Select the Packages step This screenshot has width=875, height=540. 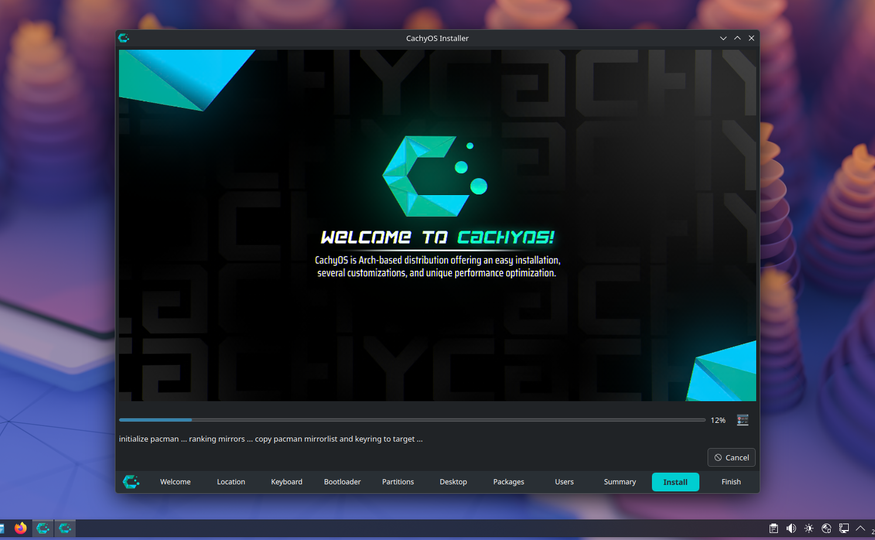click(508, 481)
